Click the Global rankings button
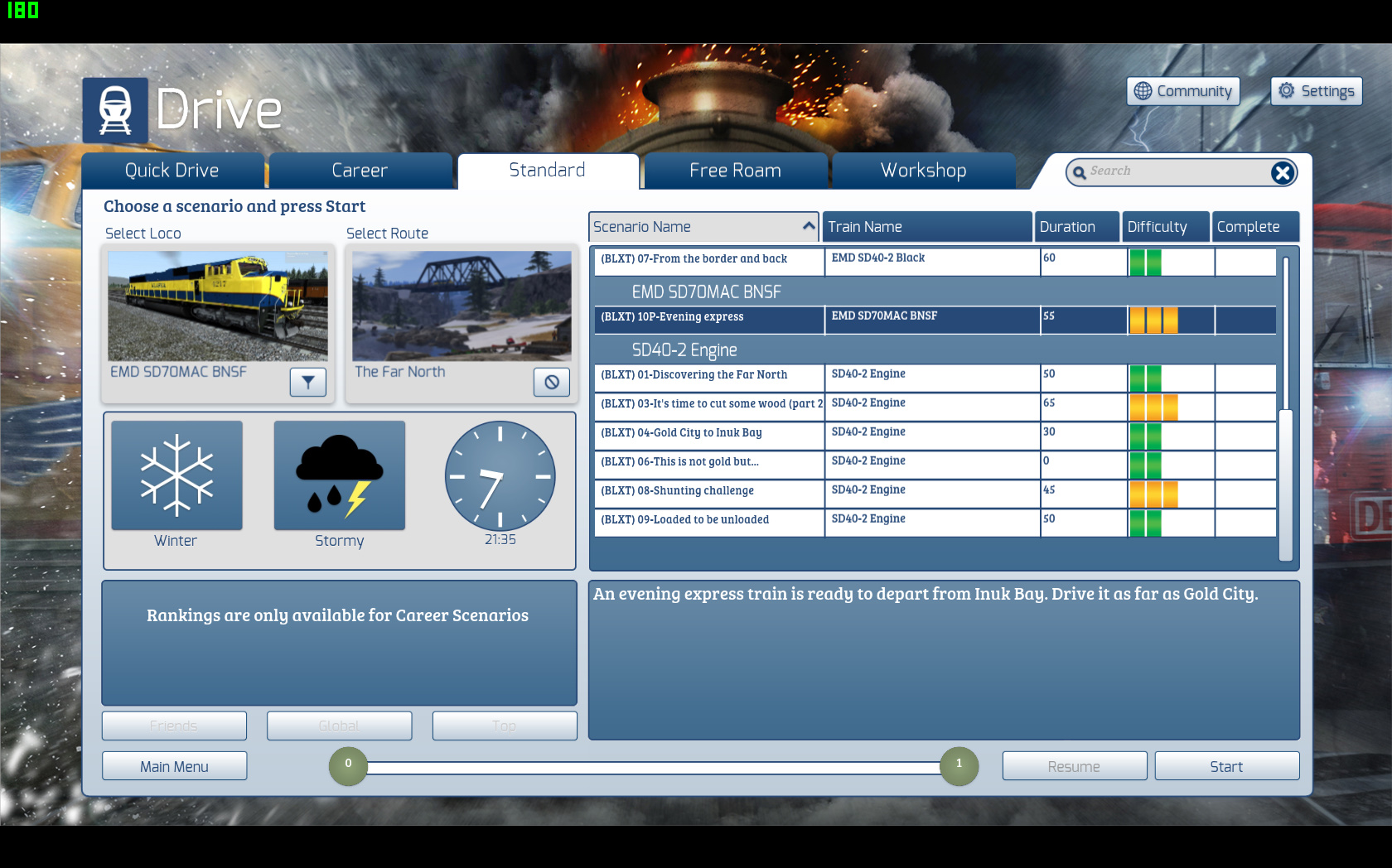The height and width of the screenshot is (868, 1392). pos(339,726)
